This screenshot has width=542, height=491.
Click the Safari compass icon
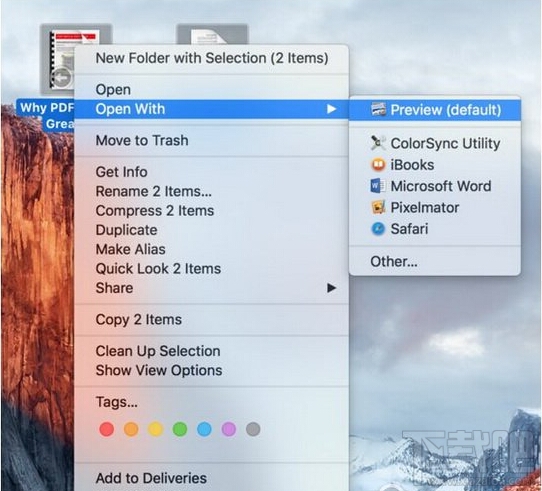click(x=378, y=229)
